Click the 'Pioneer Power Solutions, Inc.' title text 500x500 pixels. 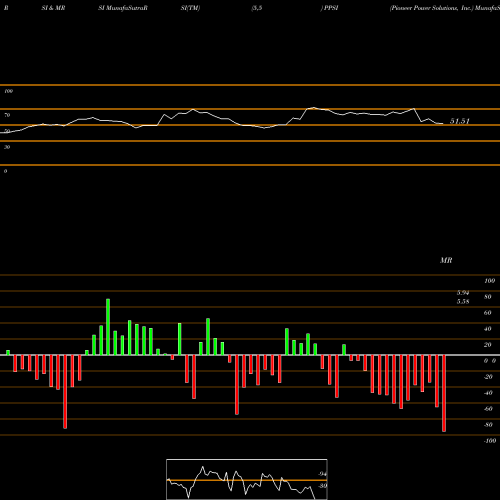(431, 8)
